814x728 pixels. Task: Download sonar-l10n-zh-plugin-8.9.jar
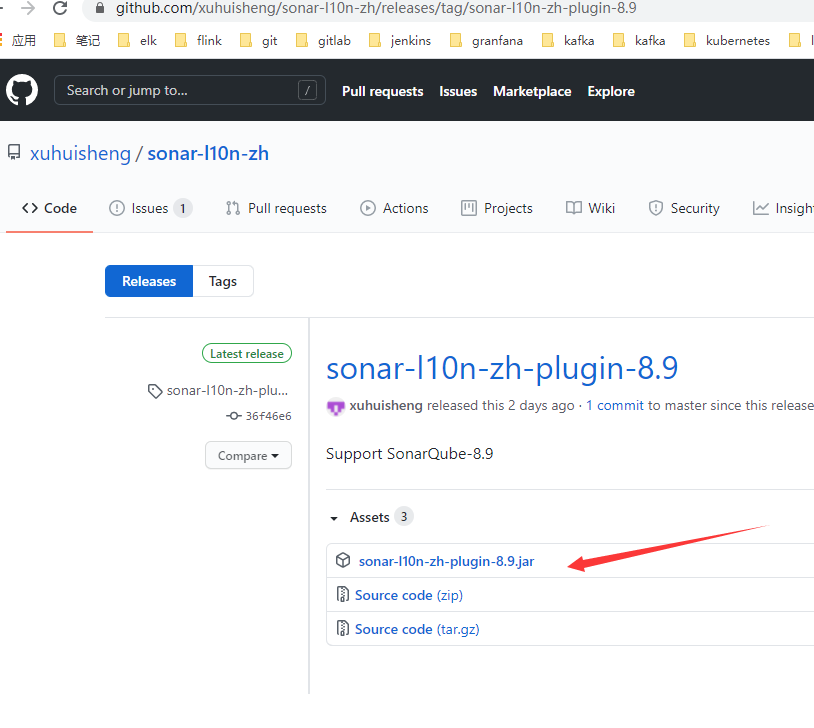click(x=446, y=561)
